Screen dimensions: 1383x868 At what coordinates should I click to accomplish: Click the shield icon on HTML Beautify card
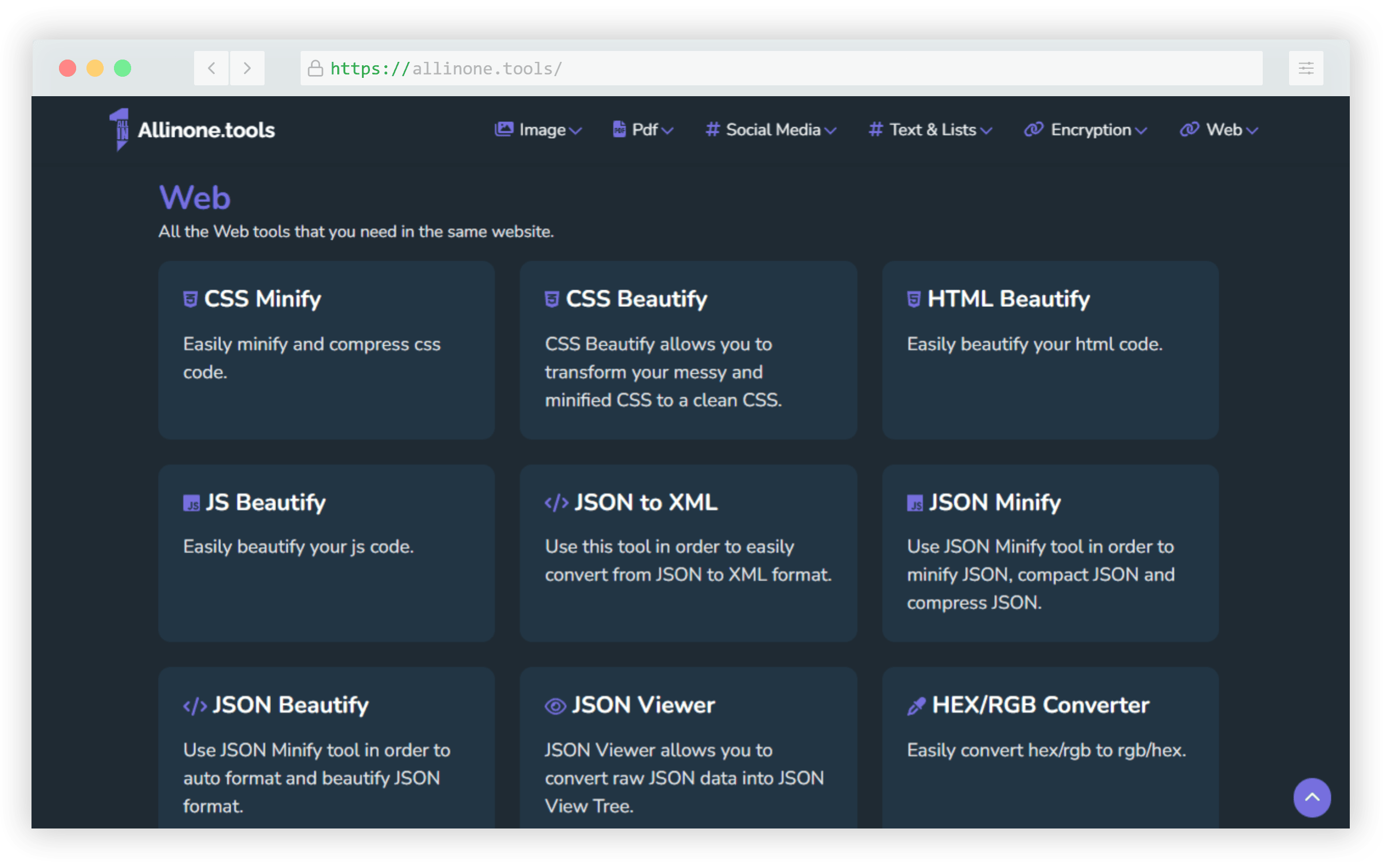pyautogui.click(x=914, y=298)
